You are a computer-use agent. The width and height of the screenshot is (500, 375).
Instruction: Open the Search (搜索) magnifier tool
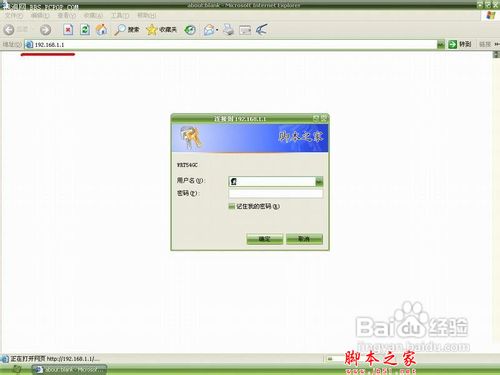(x=126, y=30)
